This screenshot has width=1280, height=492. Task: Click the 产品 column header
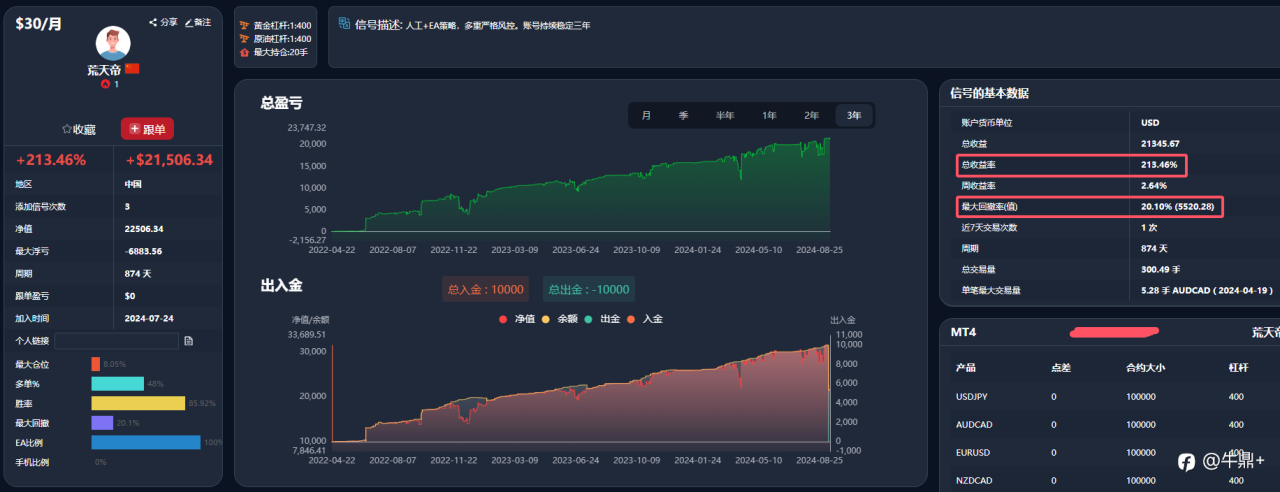(965, 368)
